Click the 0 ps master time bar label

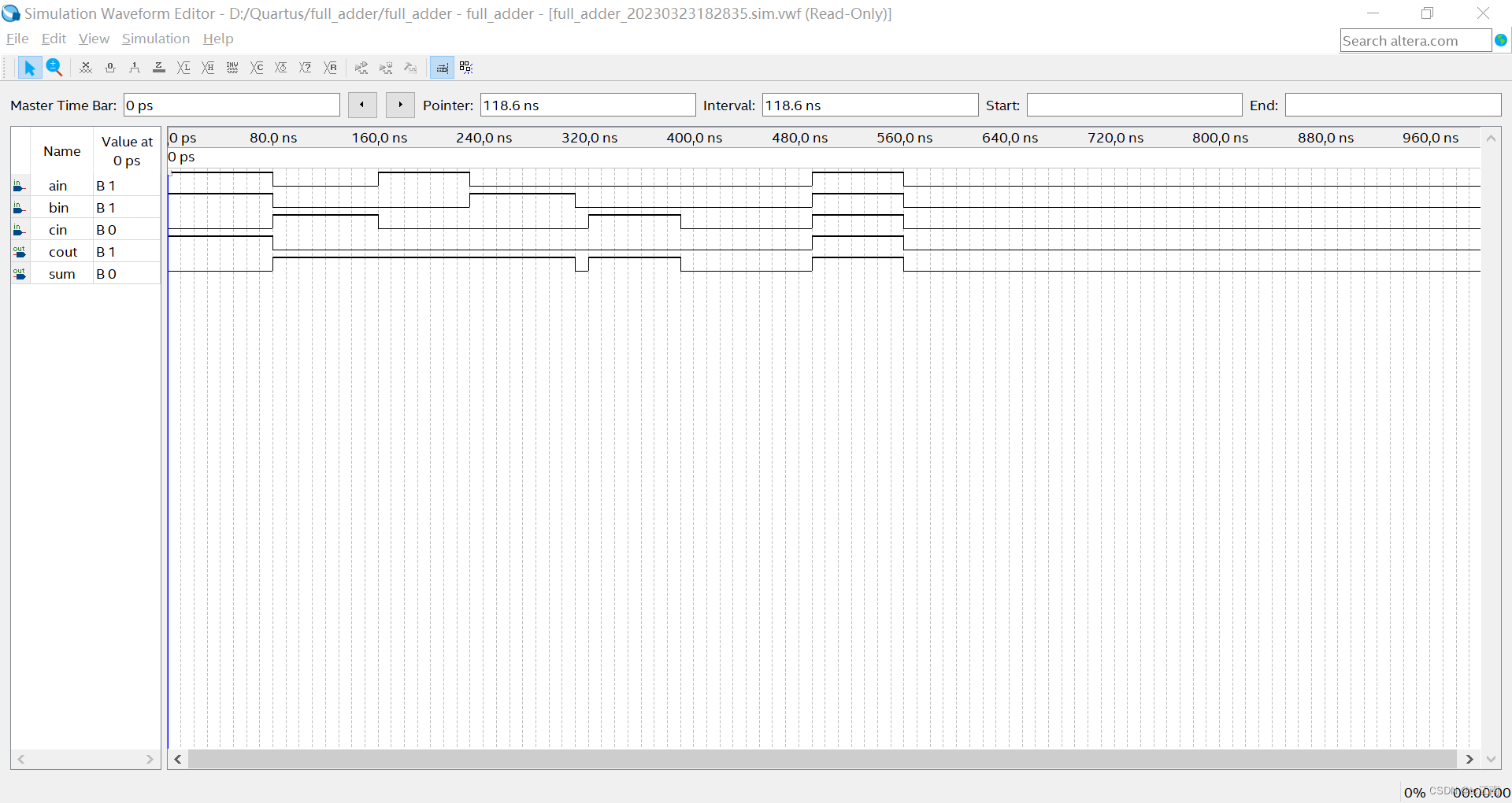pyautogui.click(x=181, y=157)
